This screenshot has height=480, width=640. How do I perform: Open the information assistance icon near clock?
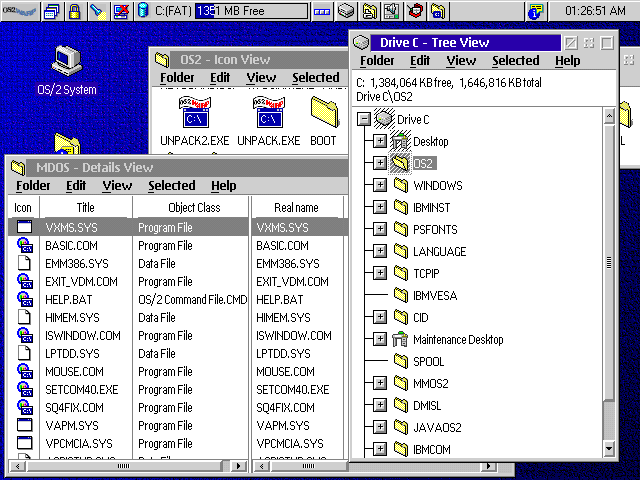[x=536, y=11]
